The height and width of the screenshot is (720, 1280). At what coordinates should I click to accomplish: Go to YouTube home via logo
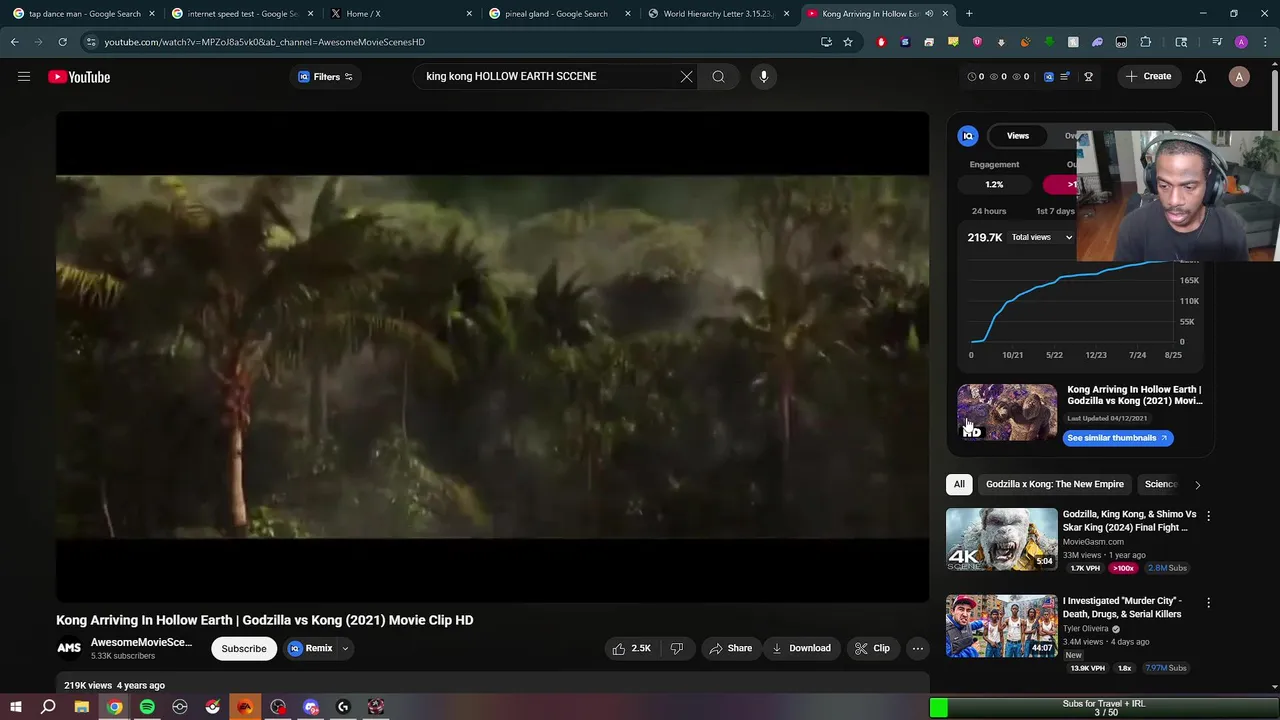coord(79,77)
